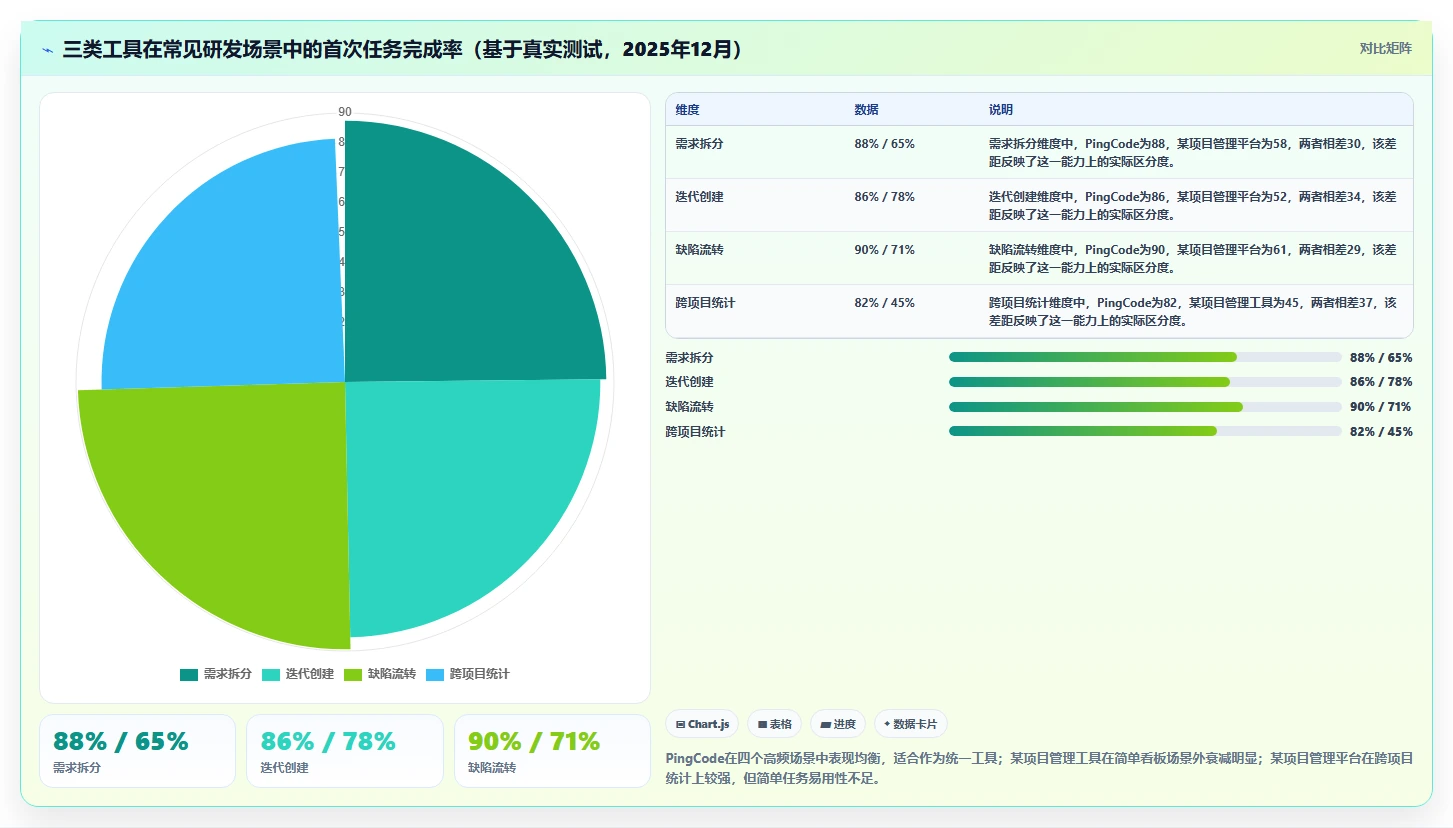Click the 数据 column header
Image resolution: width=1453 pixels, height=828 pixels.
click(x=866, y=110)
